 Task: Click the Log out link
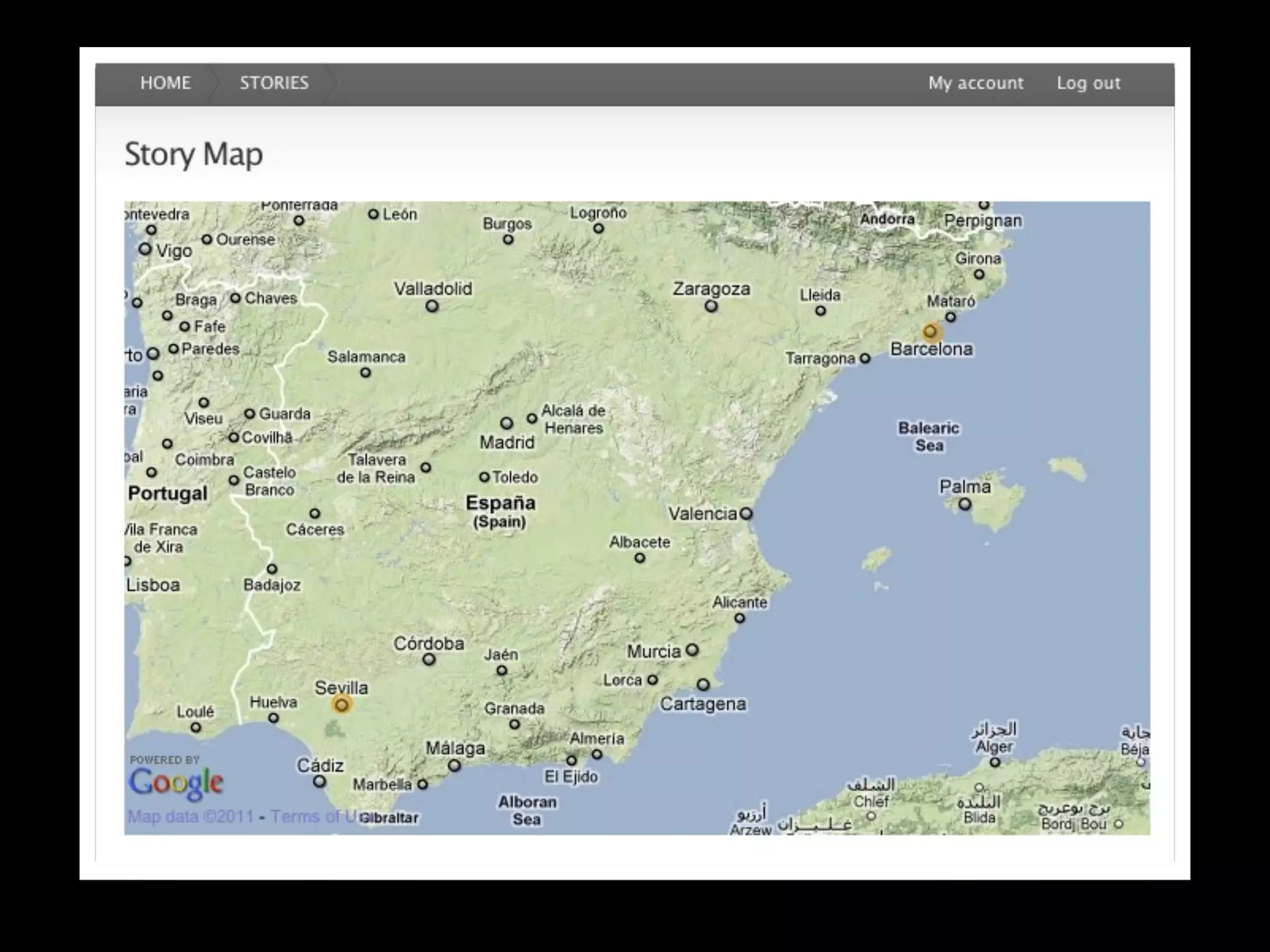pyautogui.click(x=1088, y=83)
